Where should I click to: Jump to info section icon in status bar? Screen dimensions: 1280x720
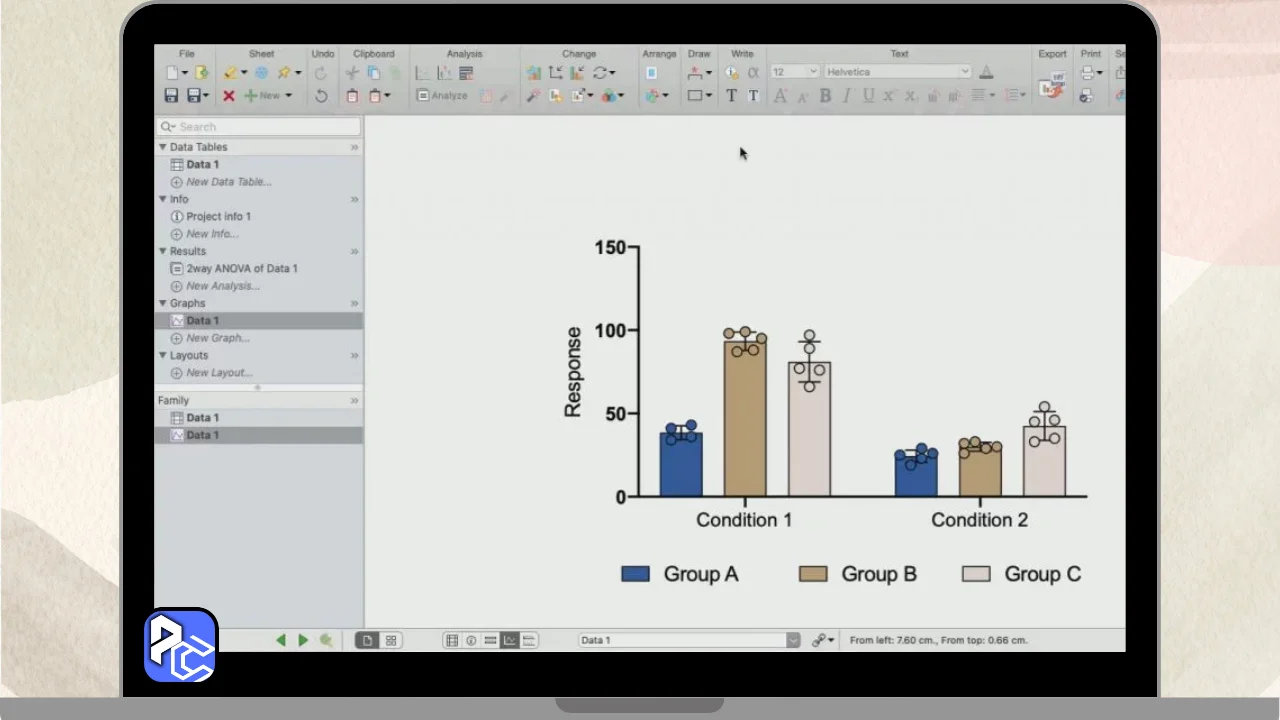pyautogui.click(x=471, y=640)
